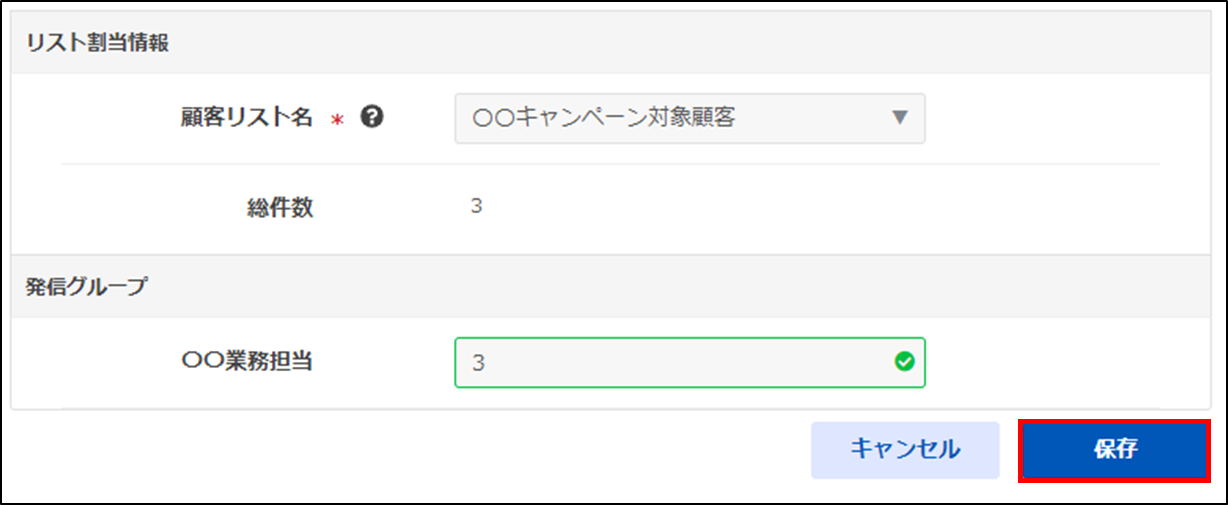The width and height of the screenshot is (1228, 505).
Task: Click the キャンセル button
Action: pyautogui.click(x=905, y=450)
